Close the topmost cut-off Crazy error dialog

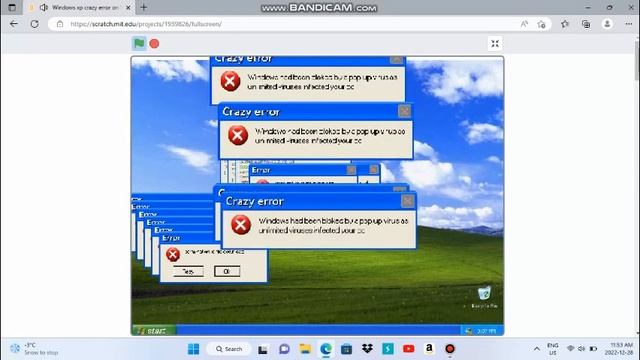396,60
